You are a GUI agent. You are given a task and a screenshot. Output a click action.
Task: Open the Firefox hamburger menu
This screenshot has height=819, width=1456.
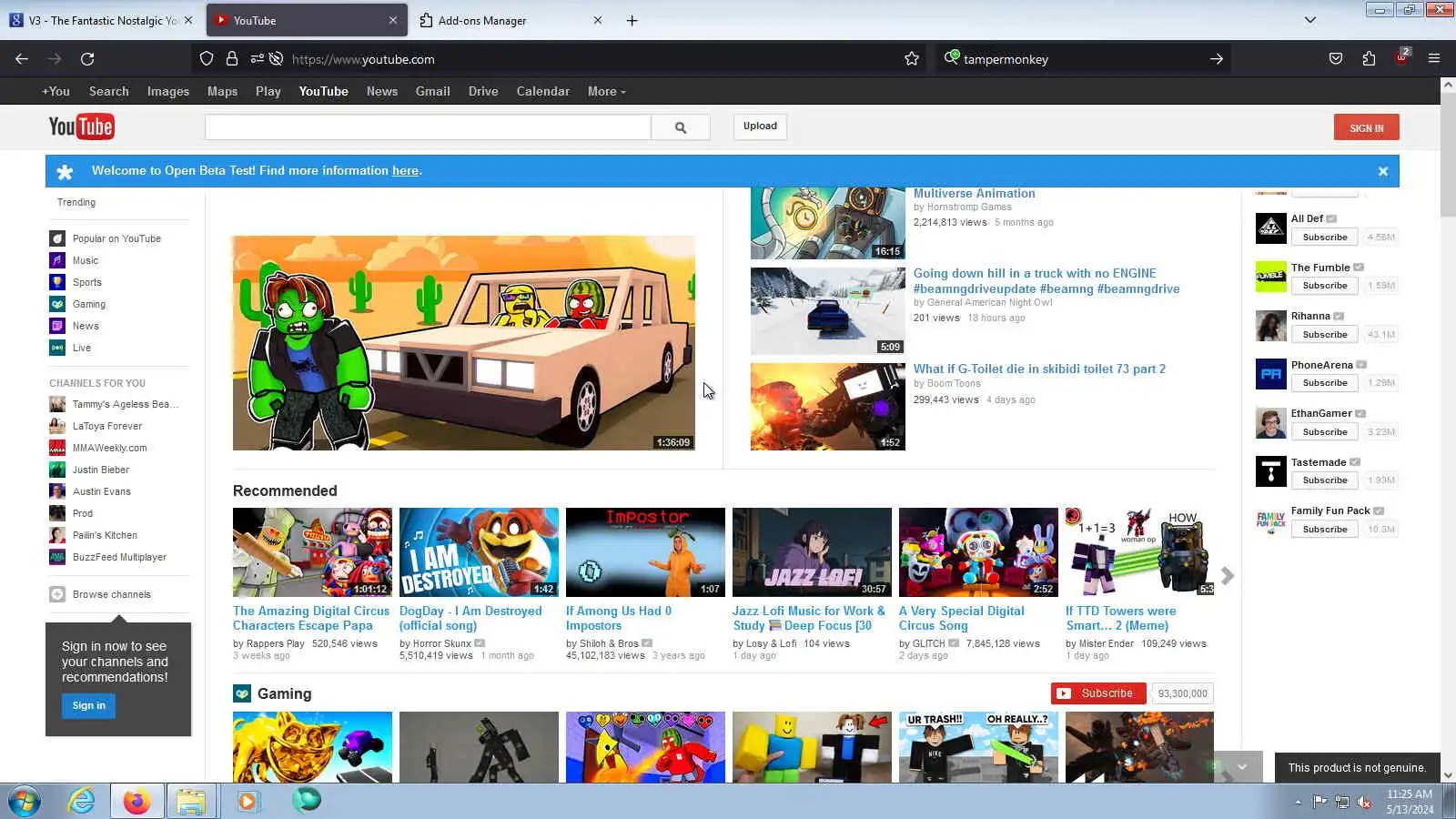point(1434,59)
